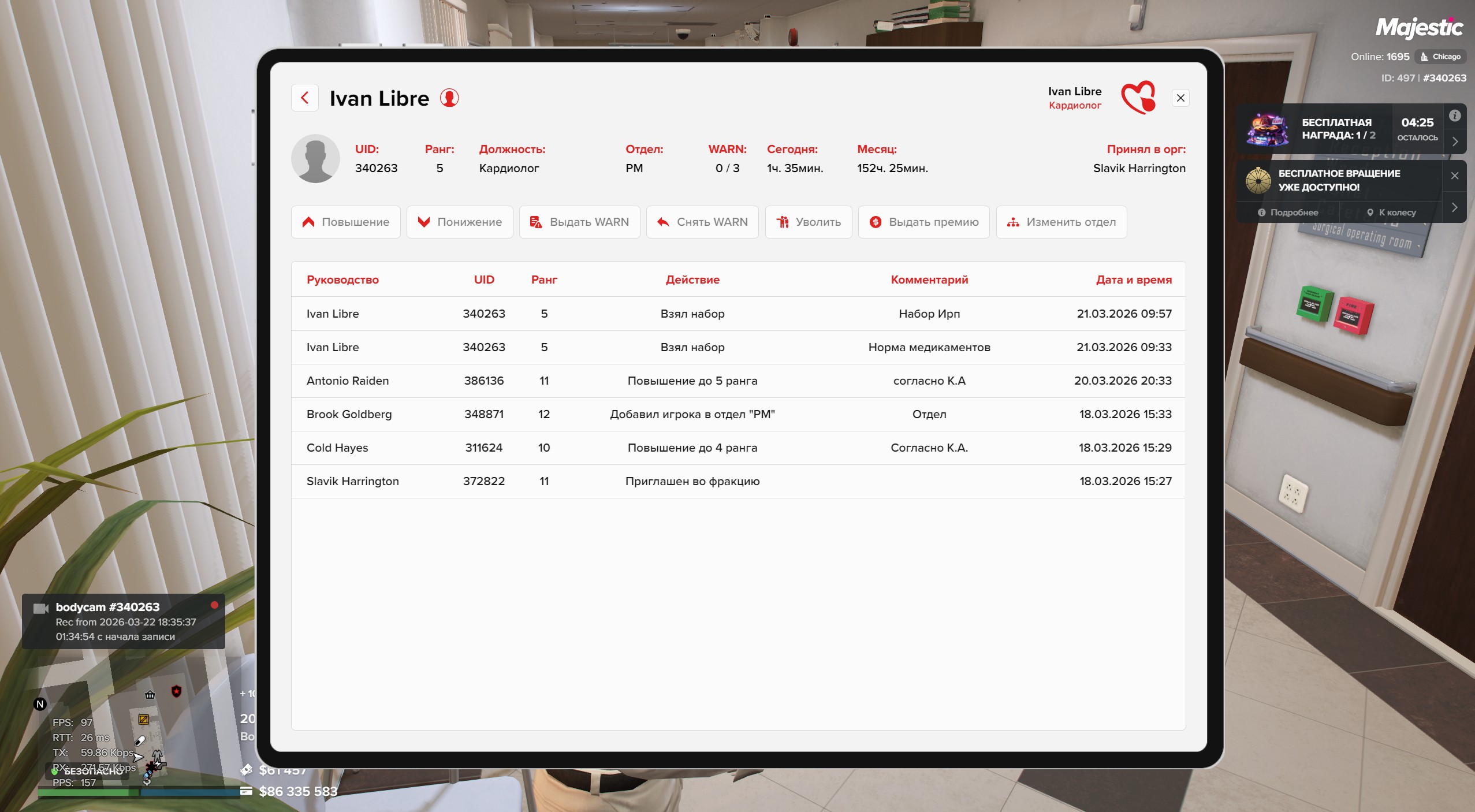Click the red back arrow button
Screen dimensions: 1475x812
304,98
